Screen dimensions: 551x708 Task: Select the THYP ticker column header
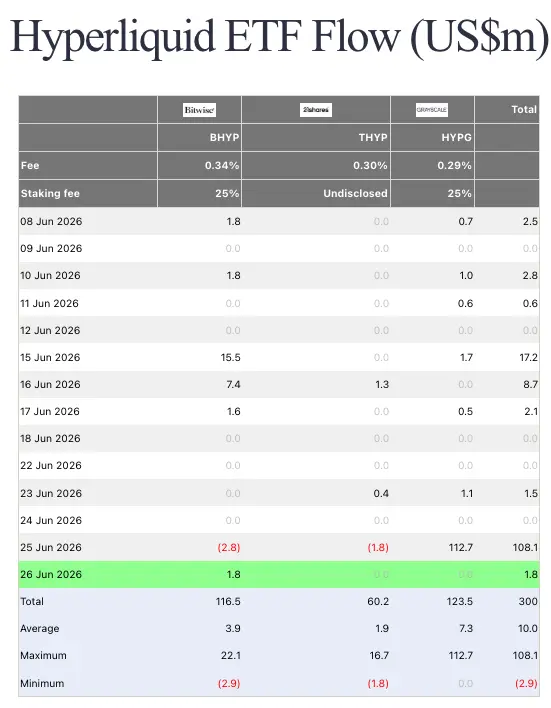coord(373,137)
